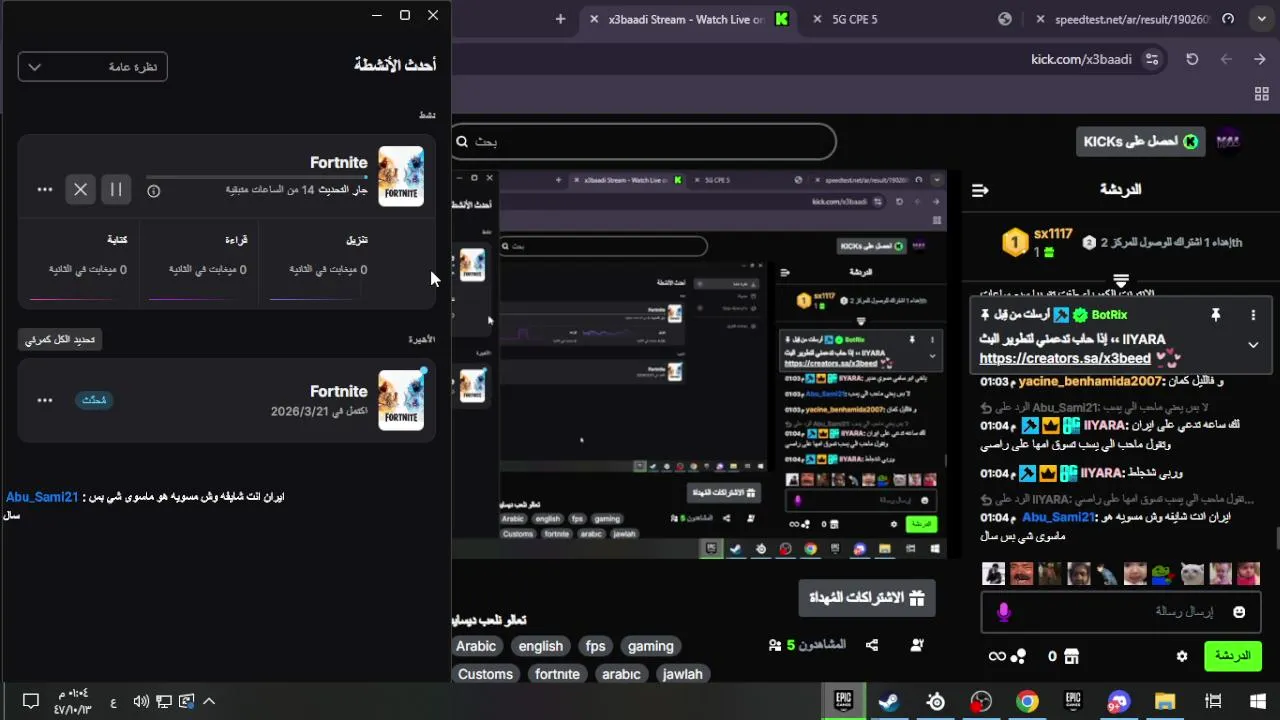Screen dimensions: 1280x720
Task: Select the jawlah tag
Action: [x=683, y=674]
